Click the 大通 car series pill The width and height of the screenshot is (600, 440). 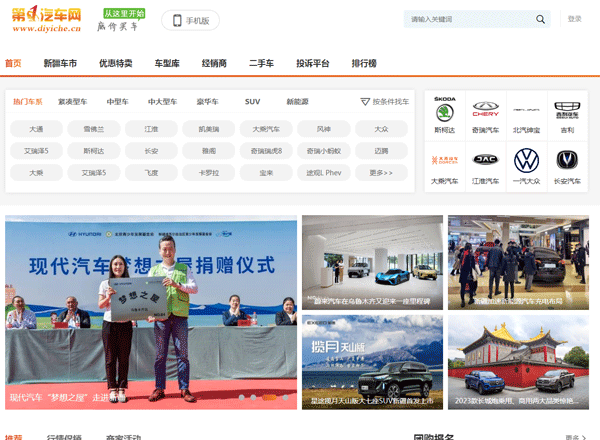pos(36,129)
